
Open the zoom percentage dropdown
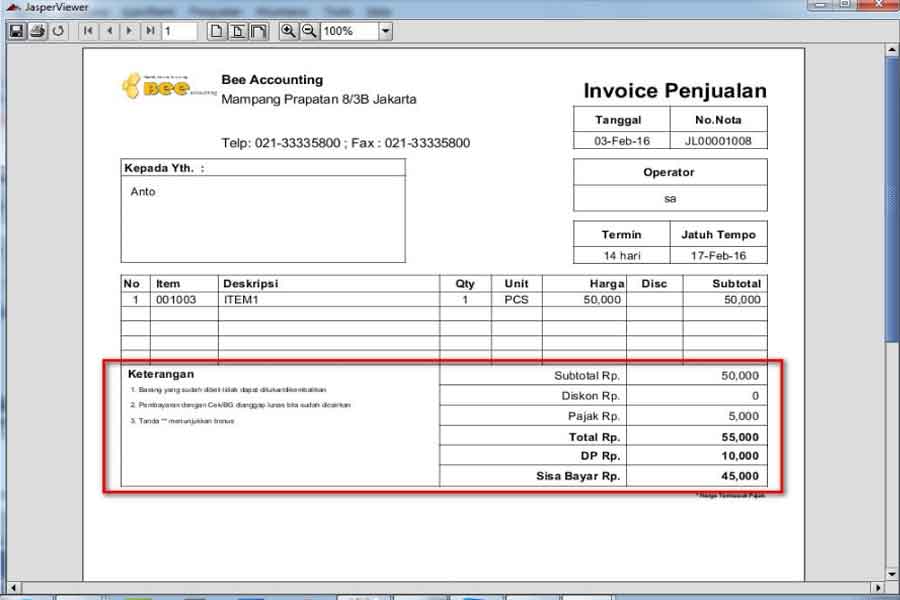[x=385, y=30]
